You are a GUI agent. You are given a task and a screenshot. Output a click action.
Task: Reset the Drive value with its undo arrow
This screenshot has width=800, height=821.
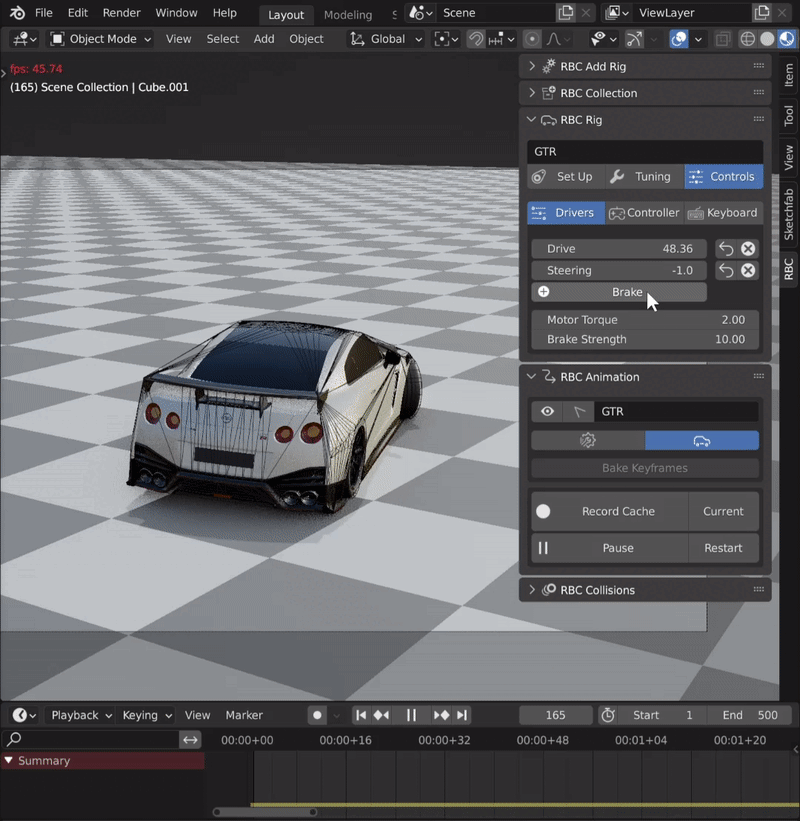(727, 249)
